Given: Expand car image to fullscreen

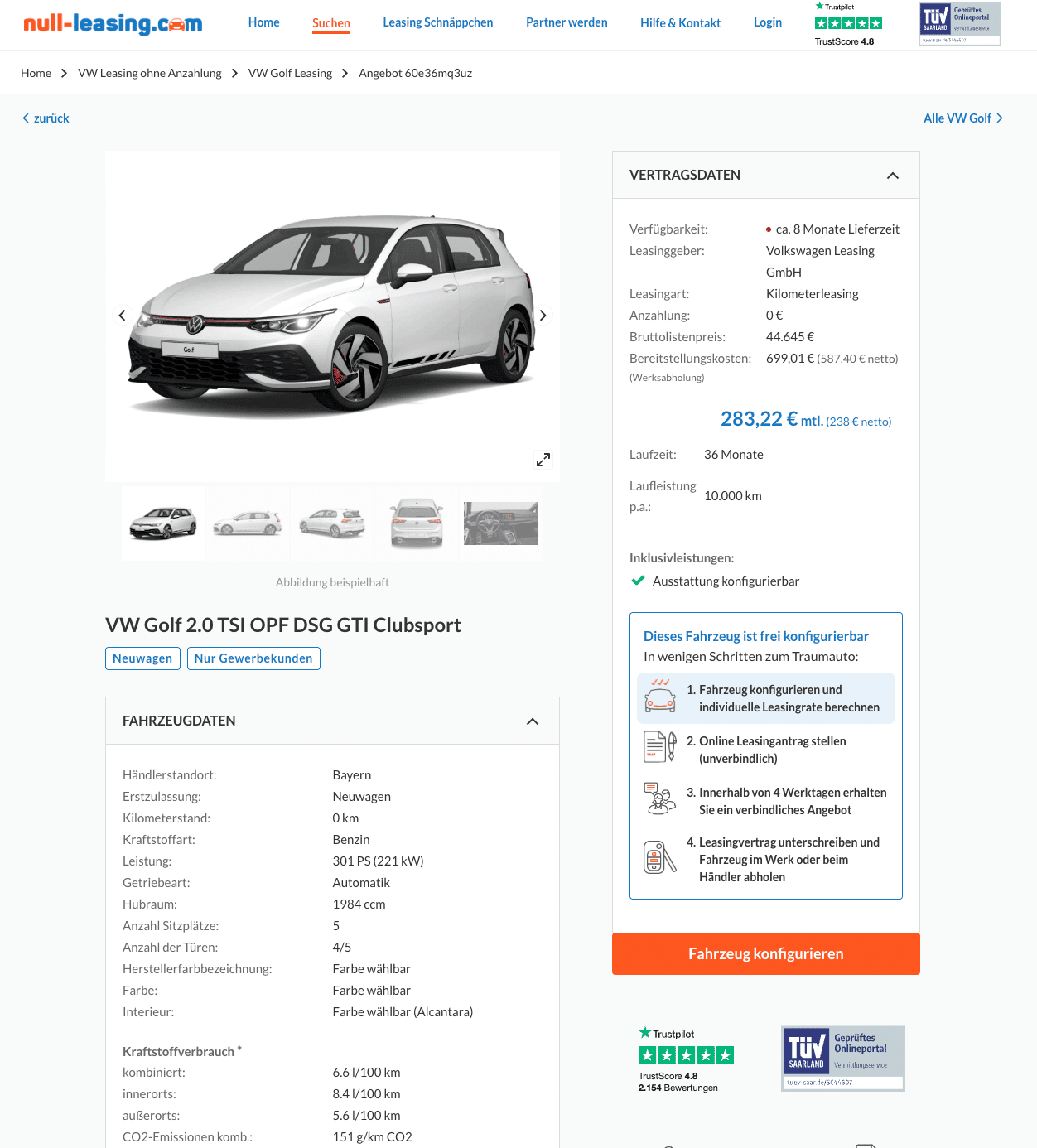Looking at the screenshot, I should coord(543,460).
